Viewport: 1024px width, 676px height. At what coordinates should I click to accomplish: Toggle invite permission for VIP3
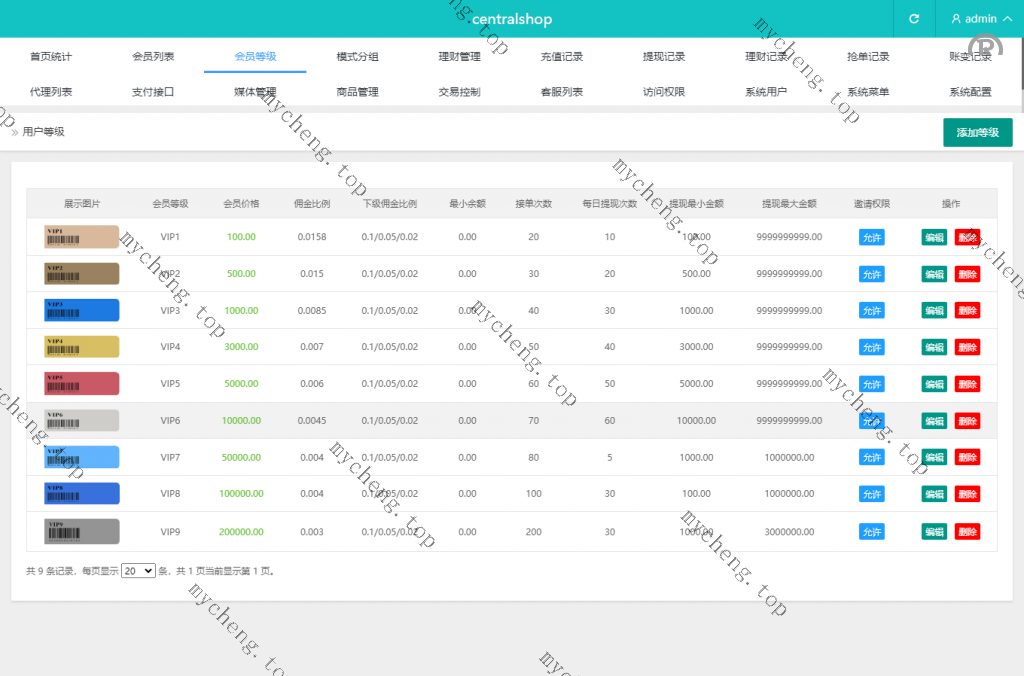coord(871,311)
